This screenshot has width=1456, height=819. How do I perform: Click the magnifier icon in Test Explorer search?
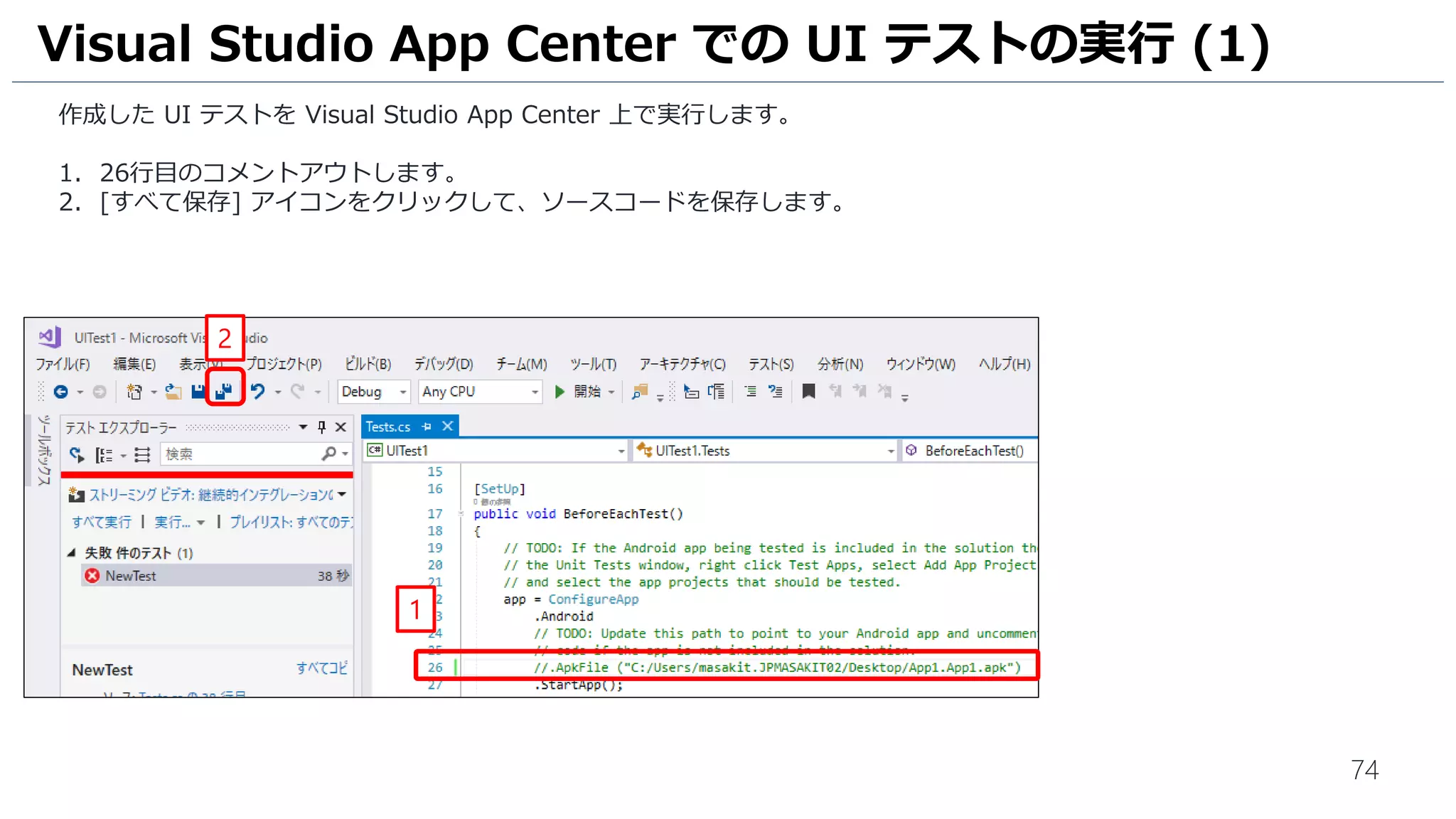(328, 454)
